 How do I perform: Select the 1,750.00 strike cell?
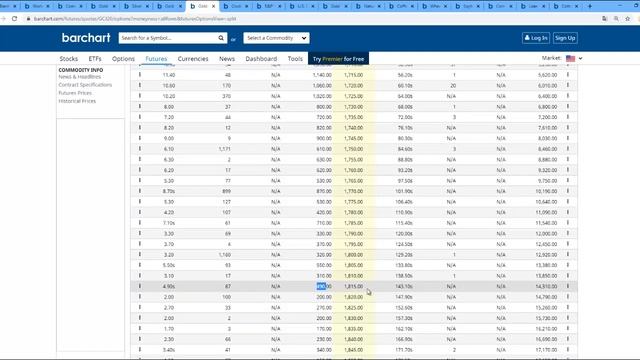point(353,149)
